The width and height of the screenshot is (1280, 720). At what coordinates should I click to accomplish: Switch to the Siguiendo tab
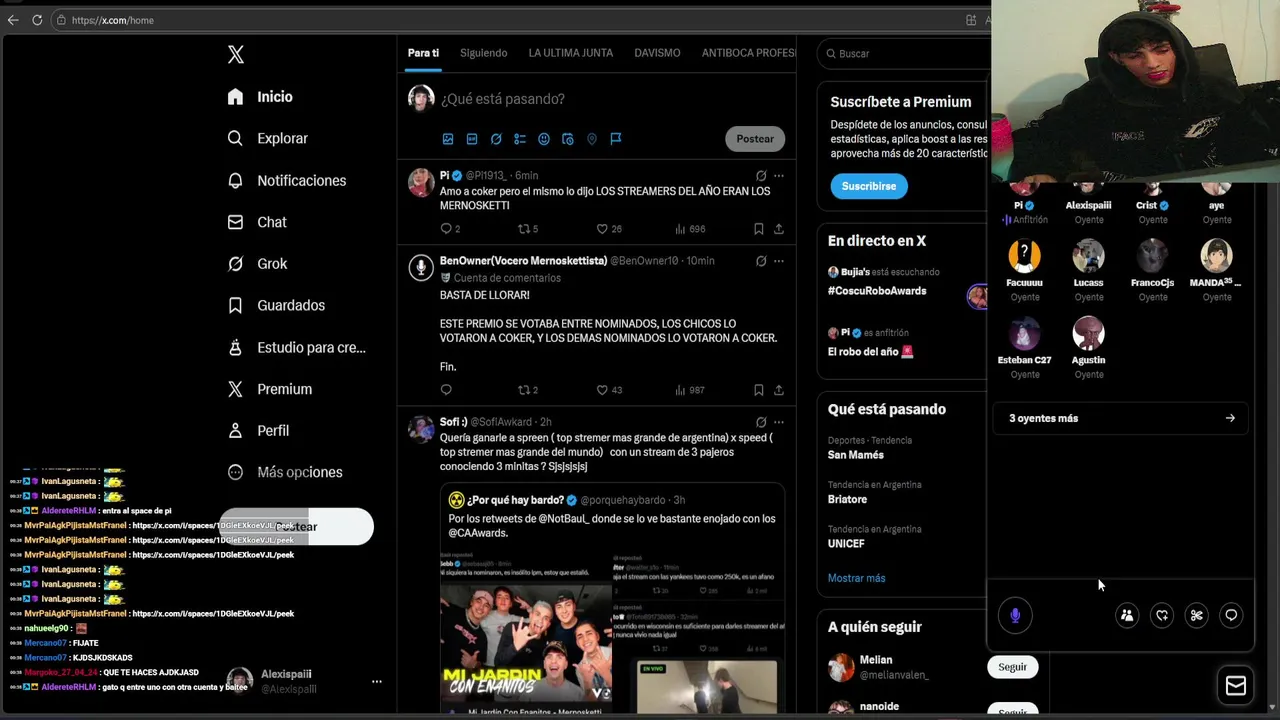(x=483, y=53)
